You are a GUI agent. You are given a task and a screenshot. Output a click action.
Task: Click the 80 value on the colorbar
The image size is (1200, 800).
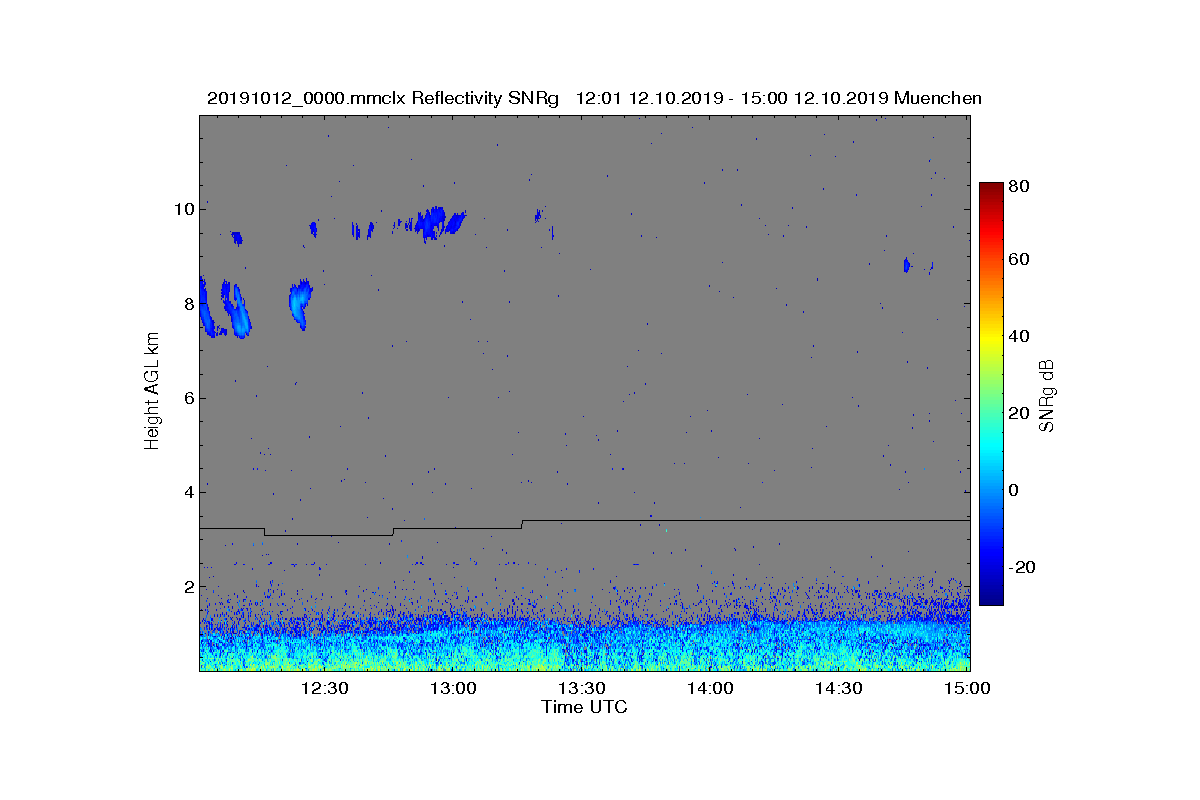point(1021,186)
